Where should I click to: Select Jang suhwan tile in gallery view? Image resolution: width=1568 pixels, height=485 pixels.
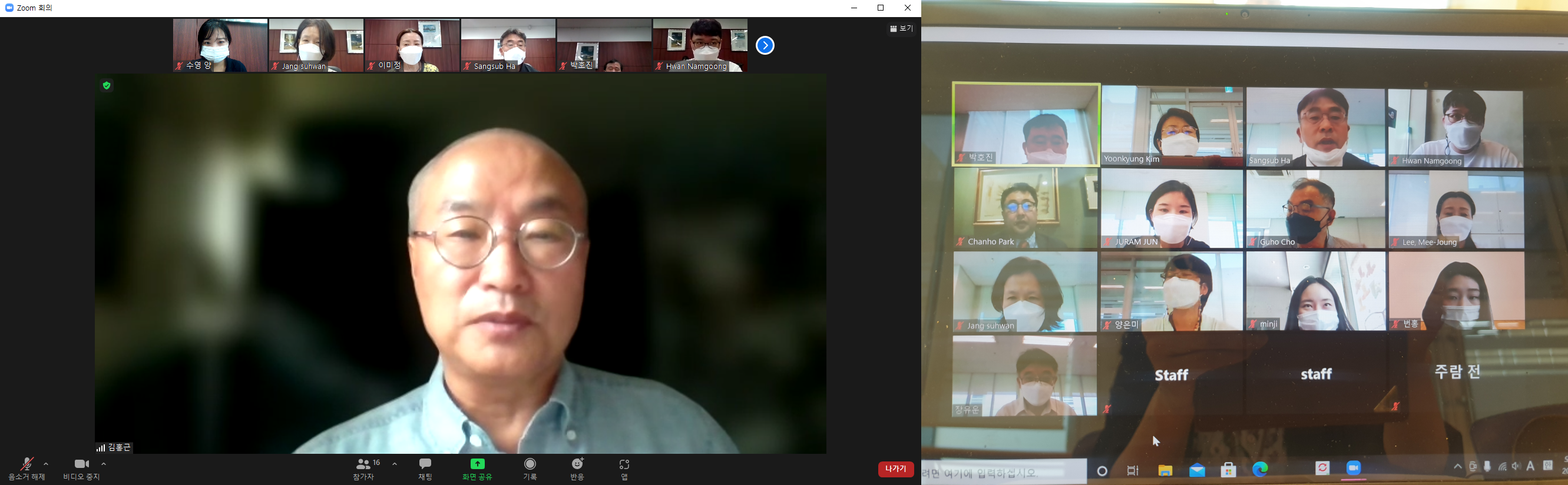coord(1025,292)
